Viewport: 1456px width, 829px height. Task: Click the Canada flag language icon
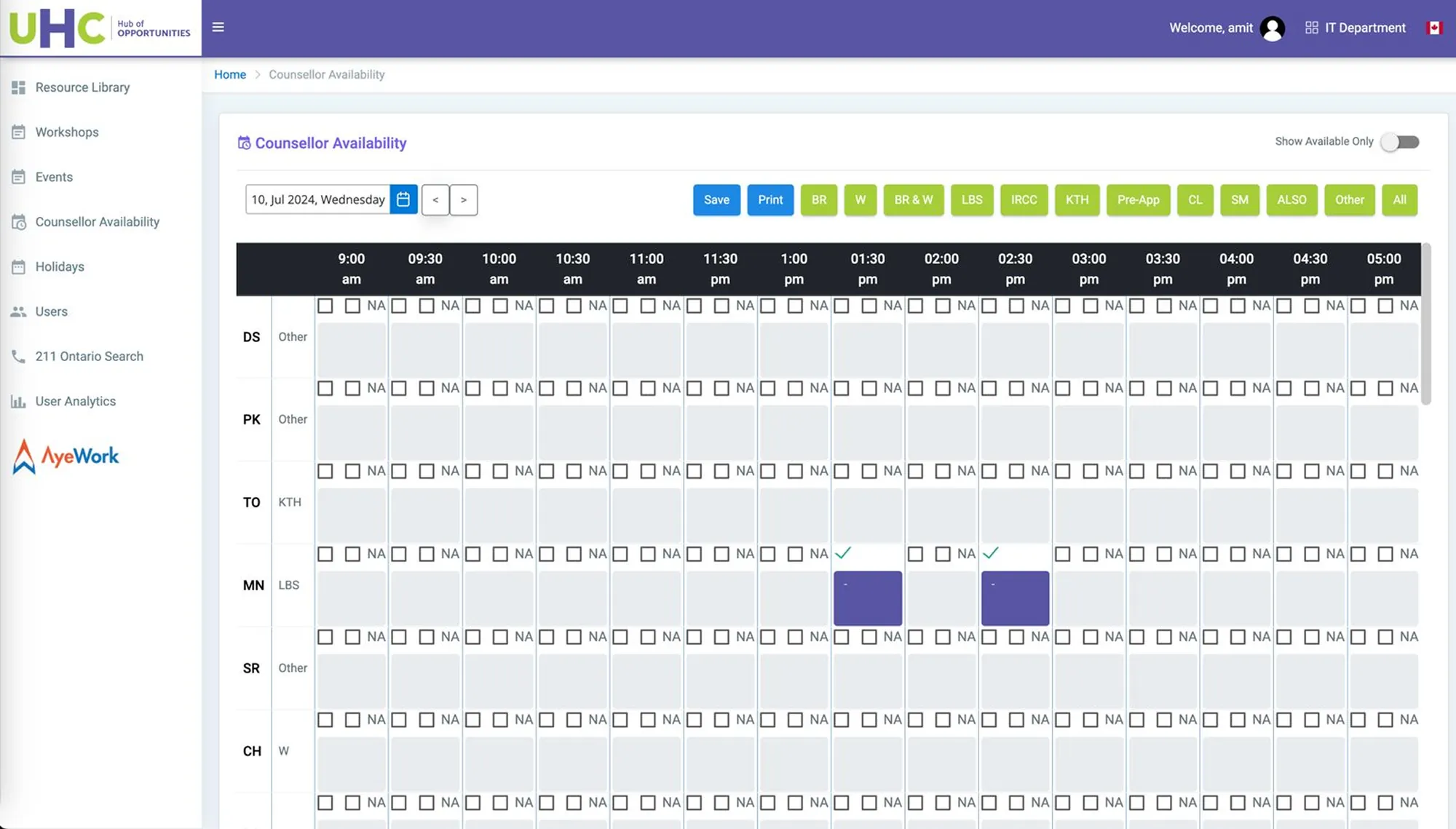point(1434,28)
